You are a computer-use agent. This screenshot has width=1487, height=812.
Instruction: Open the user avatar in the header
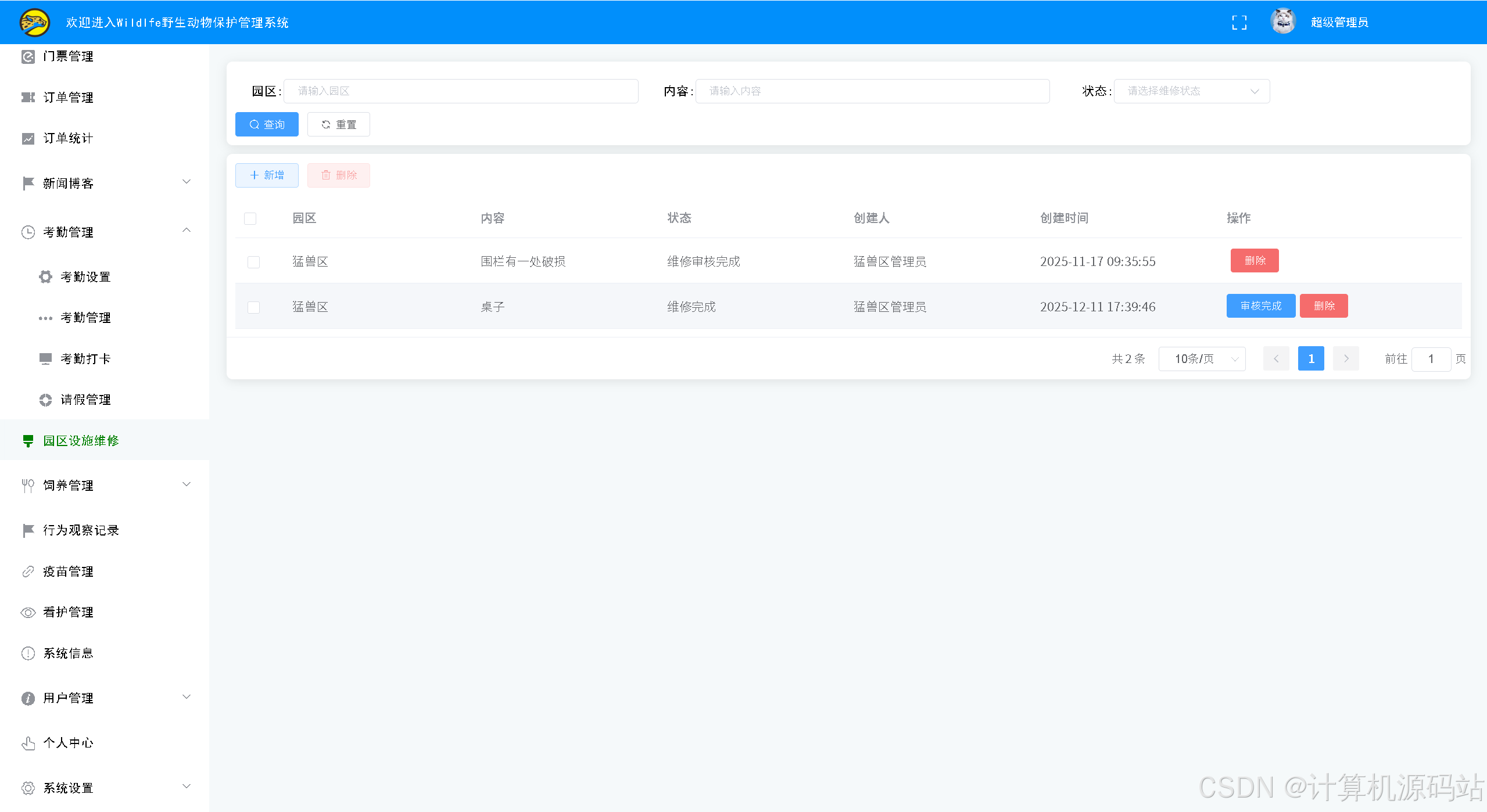tap(1283, 22)
